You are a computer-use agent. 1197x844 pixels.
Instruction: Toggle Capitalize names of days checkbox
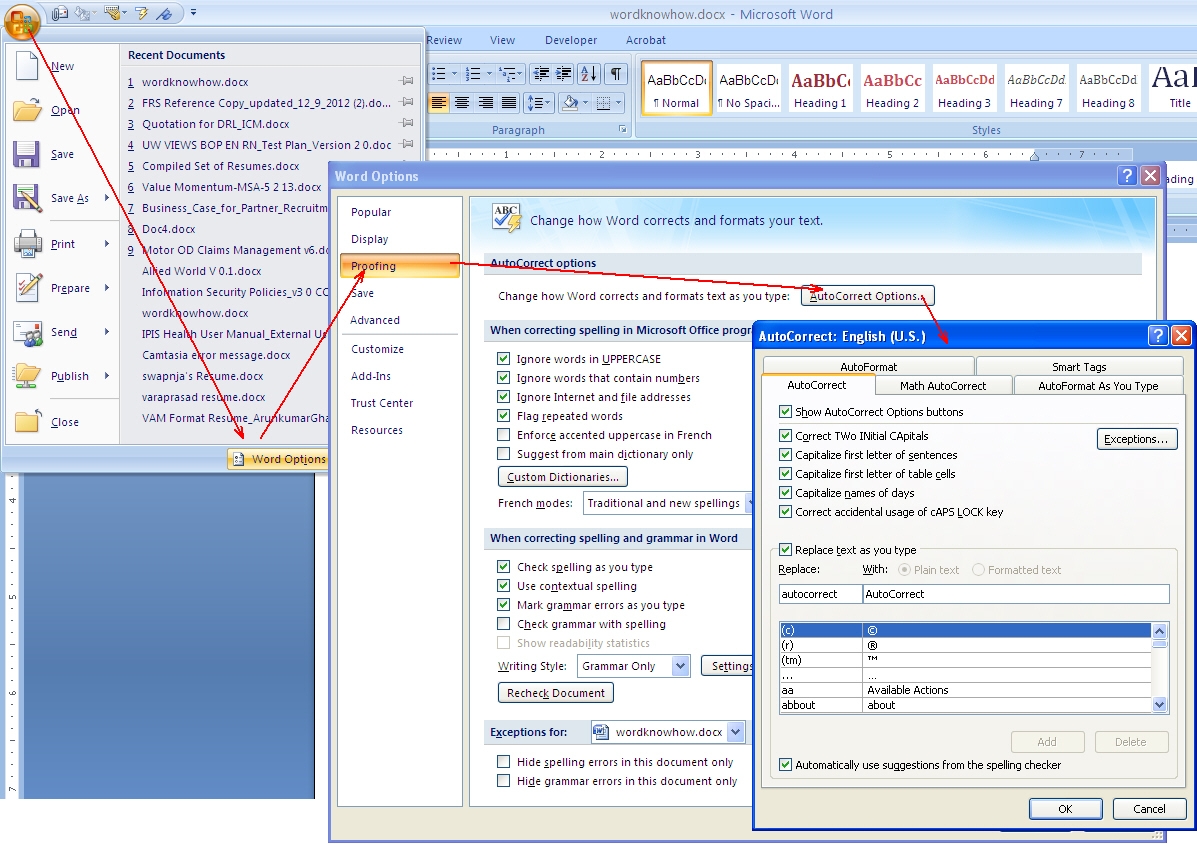point(785,493)
